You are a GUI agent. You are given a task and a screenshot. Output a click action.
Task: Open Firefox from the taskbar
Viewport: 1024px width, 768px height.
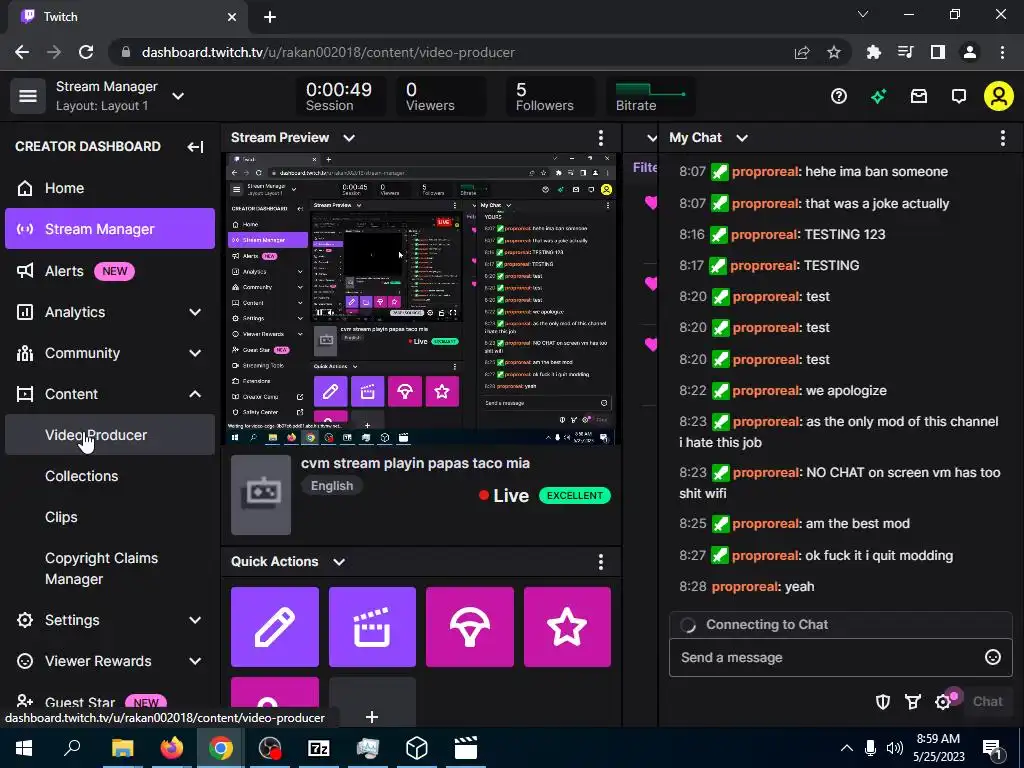(172, 748)
